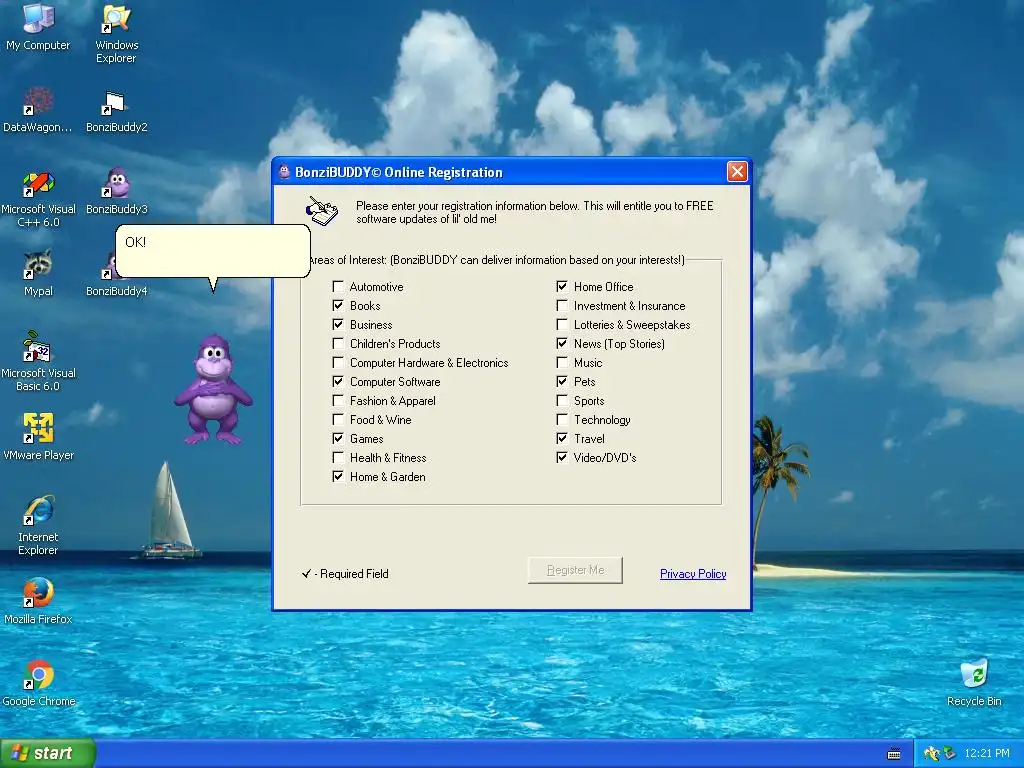Open the Start menu
Image resolution: width=1024 pixels, height=768 pixels.
coord(48,753)
